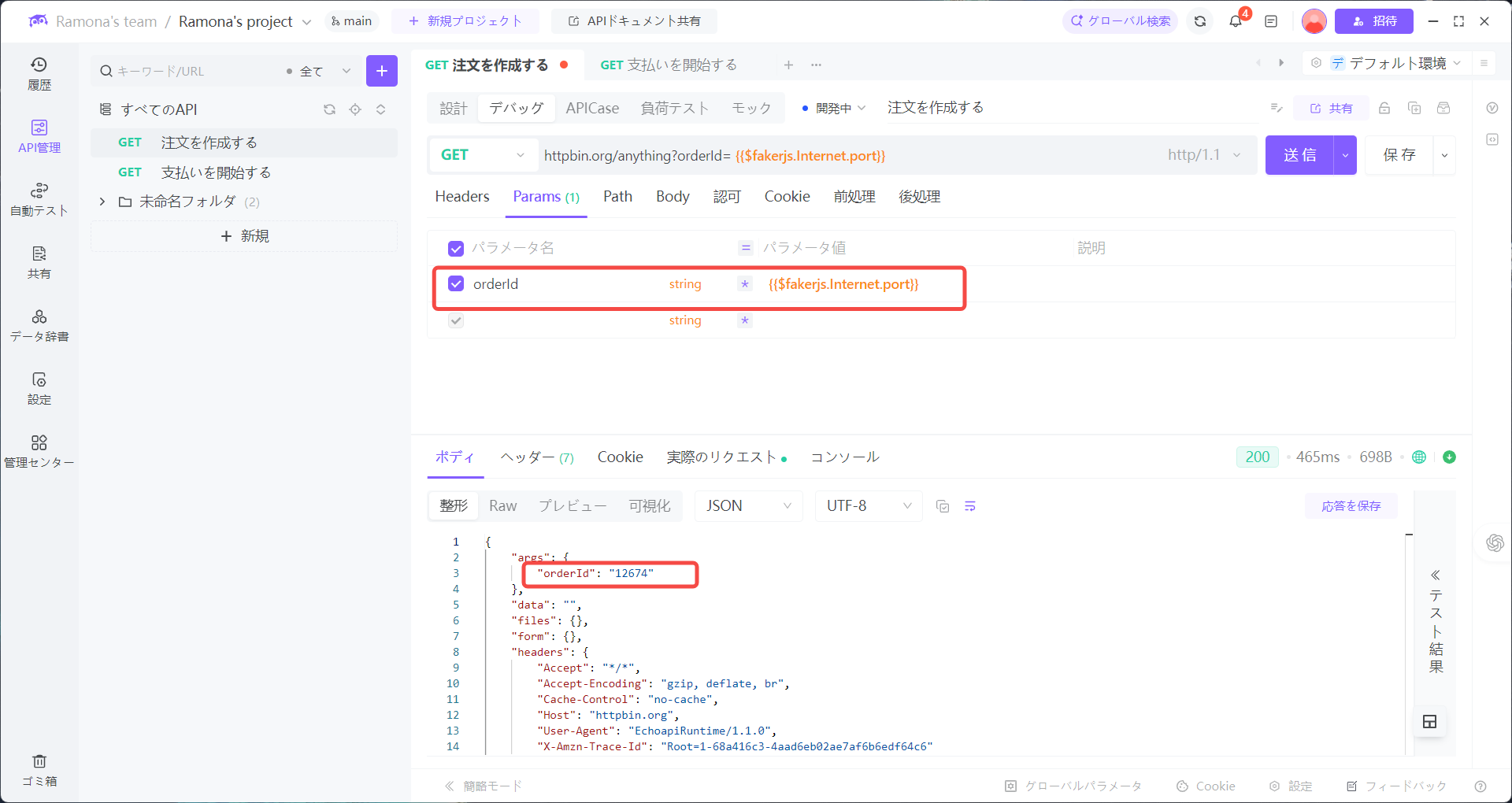The image size is (1512, 803).
Task: Uncheck the orderId parameter checkbox
Action: [456, 284]
